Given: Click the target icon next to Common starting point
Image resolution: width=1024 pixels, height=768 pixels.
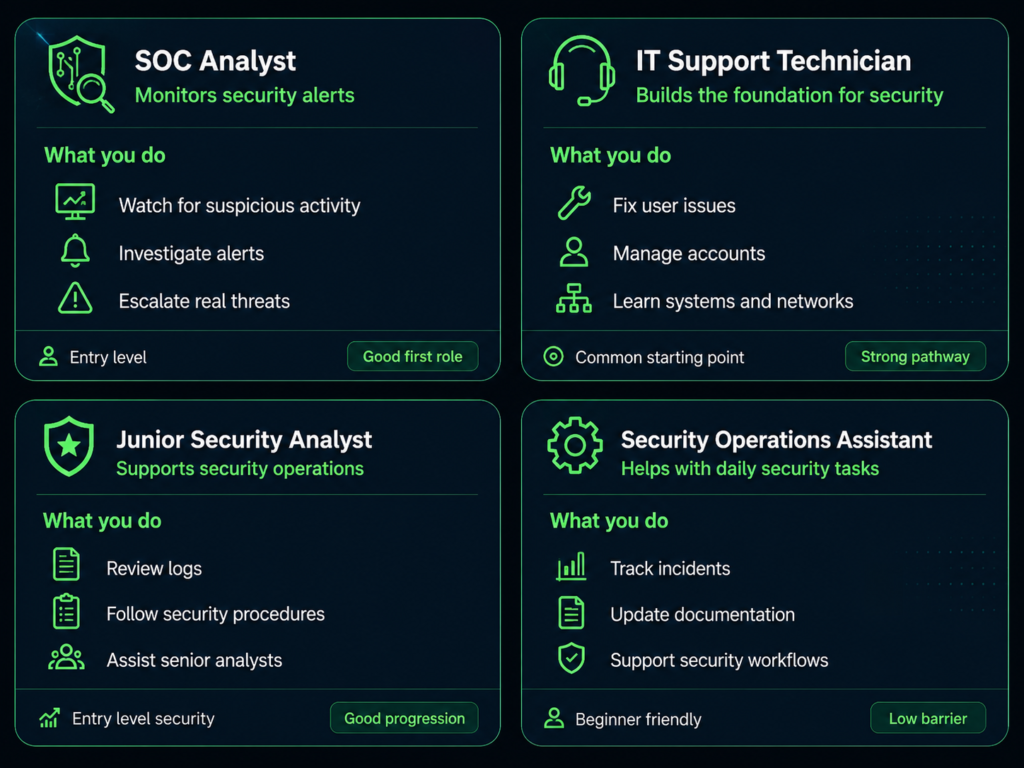Looking at the screenshot, I should point(553,357).
